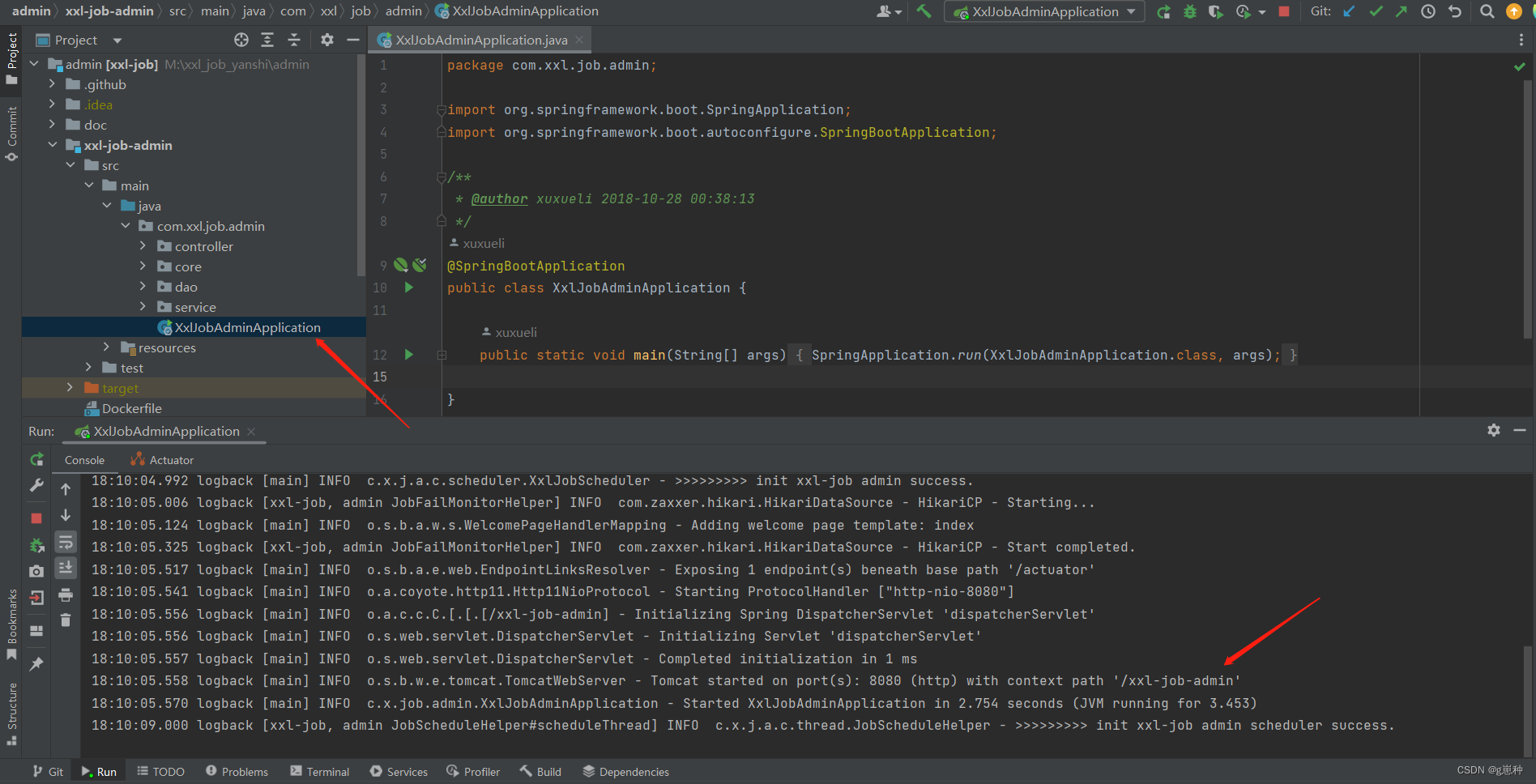Open Run panel settings gear
Image resolution: width=1536 pixels, height=784 pixels.
coord(1494,430)
